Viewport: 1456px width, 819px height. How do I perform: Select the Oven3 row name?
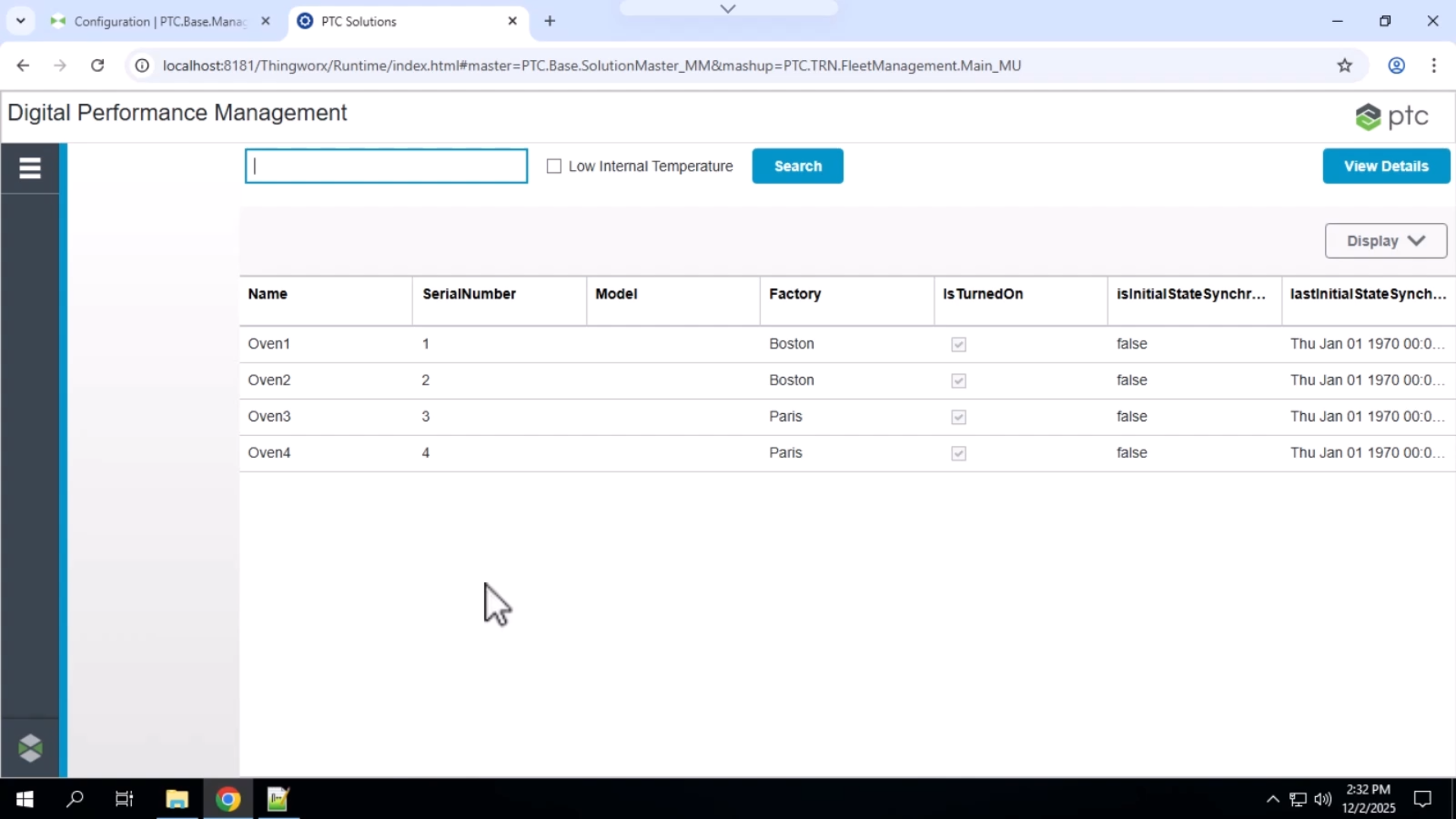[x=268, y=416]
